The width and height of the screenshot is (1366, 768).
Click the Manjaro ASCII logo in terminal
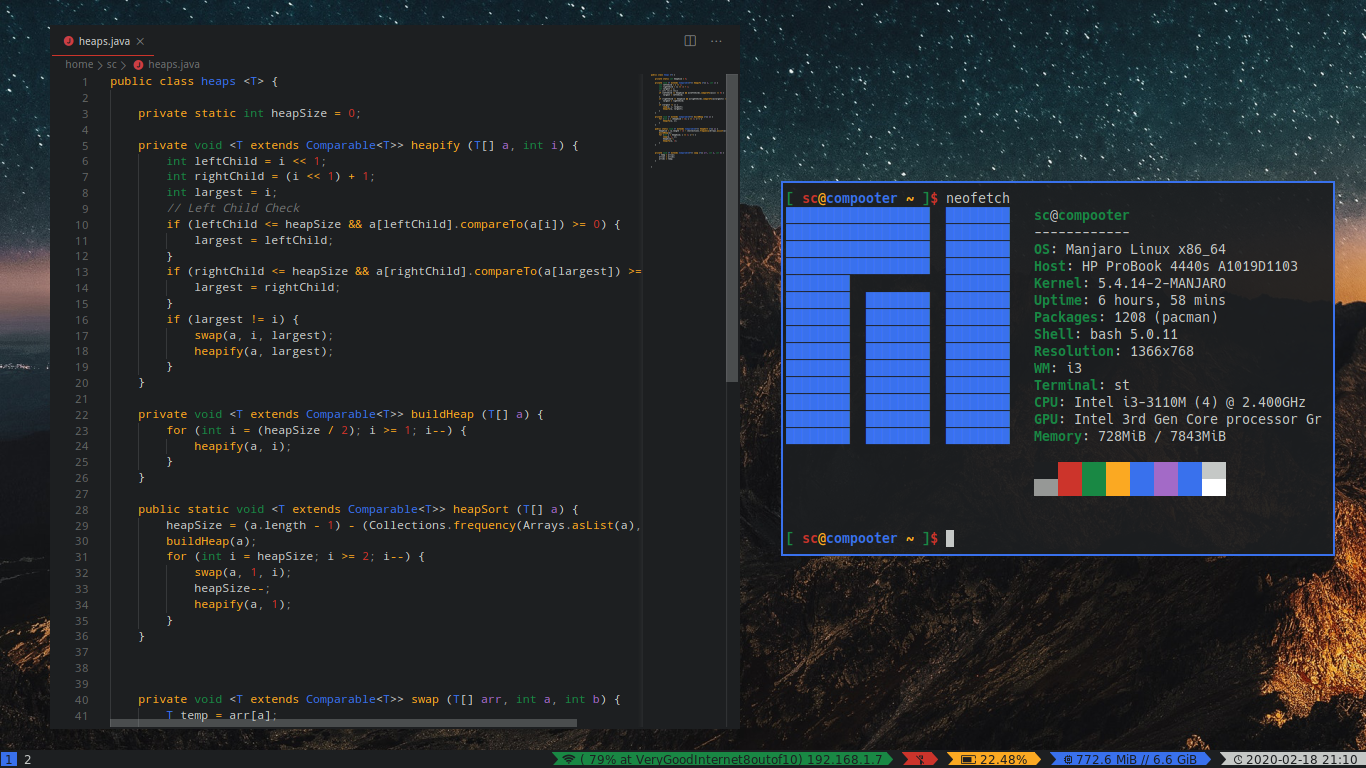898,326
